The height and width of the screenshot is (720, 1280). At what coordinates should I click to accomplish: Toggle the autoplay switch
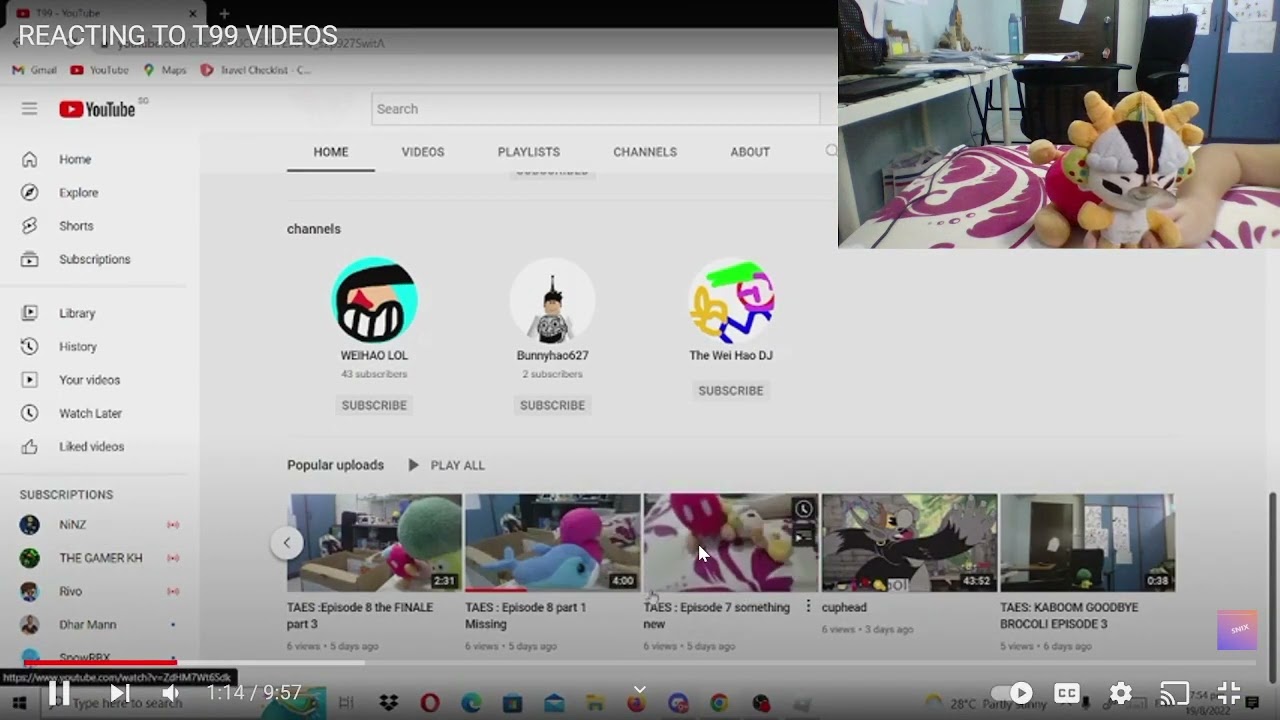point(1011,693)
